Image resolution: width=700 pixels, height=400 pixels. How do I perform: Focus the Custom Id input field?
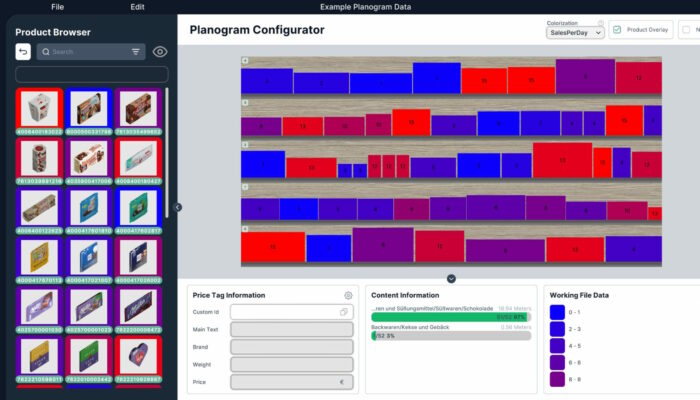click(x=292, y=312)
